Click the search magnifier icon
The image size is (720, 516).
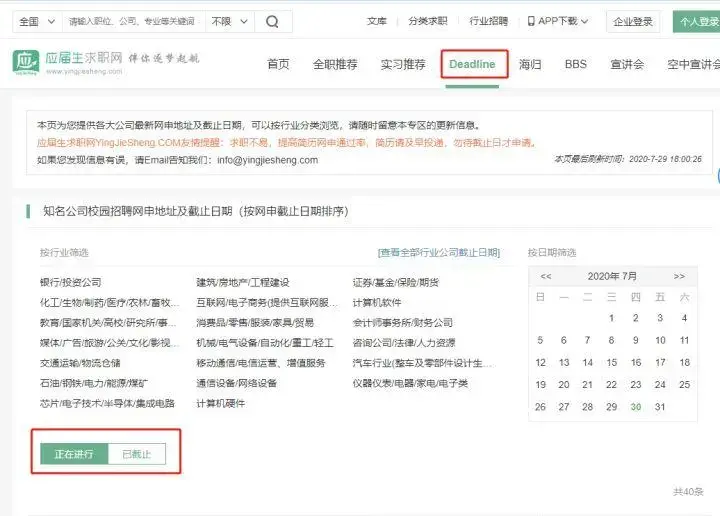[x=272, y=22]
